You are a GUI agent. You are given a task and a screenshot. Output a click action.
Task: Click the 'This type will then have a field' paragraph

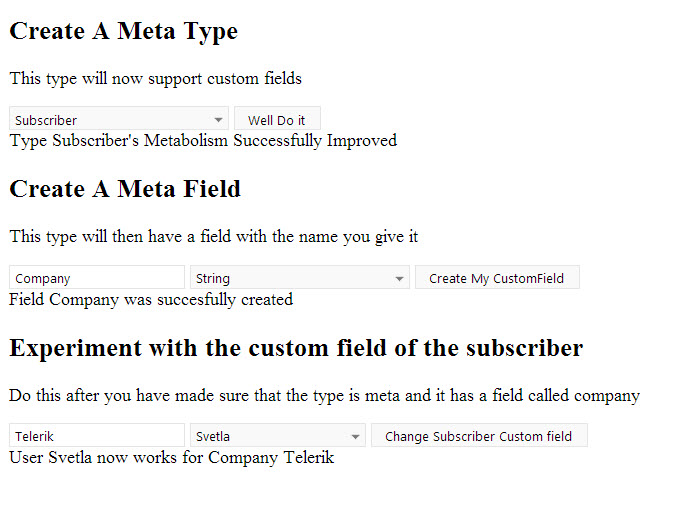[214, 237]
